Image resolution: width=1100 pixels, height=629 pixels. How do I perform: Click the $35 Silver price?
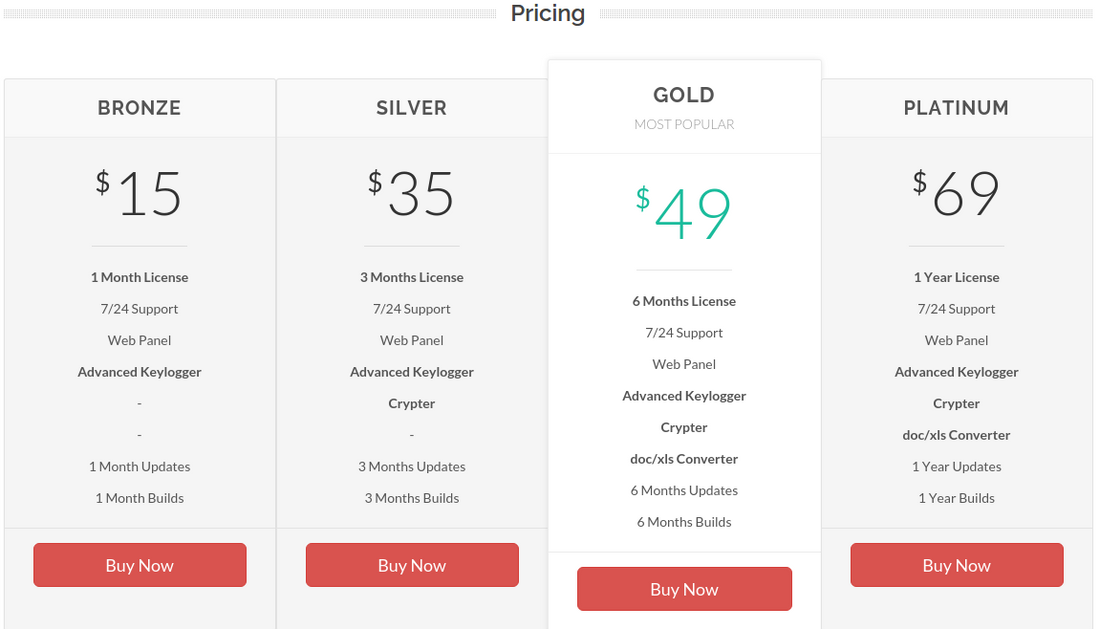point(412,193)
